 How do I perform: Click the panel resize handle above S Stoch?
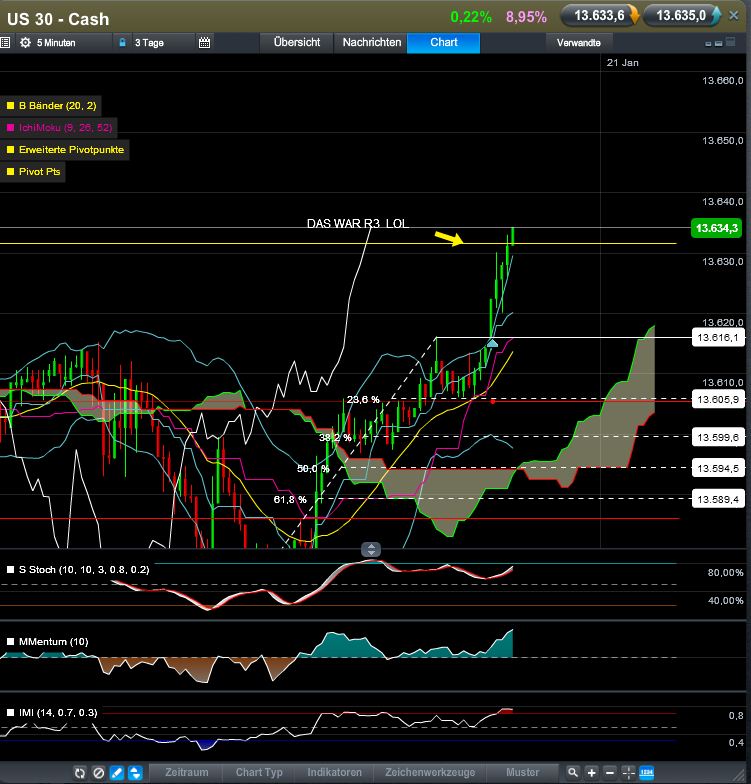point(371,549)
